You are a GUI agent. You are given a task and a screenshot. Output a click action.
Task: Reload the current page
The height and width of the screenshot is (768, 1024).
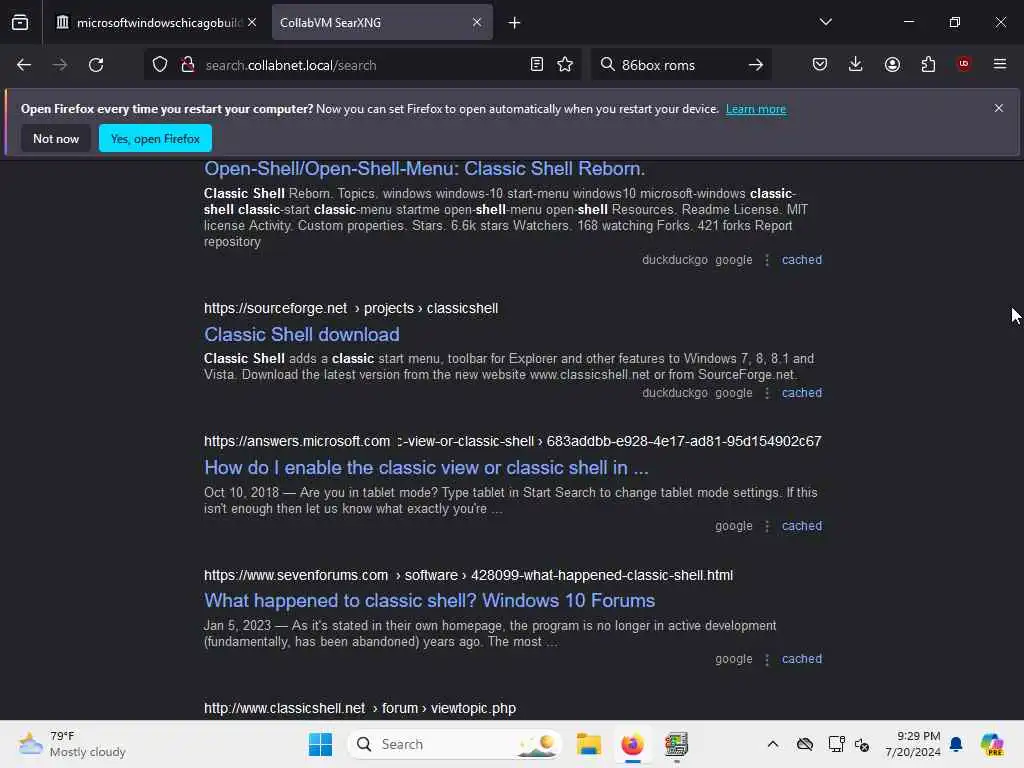click(x=96, y=65)
